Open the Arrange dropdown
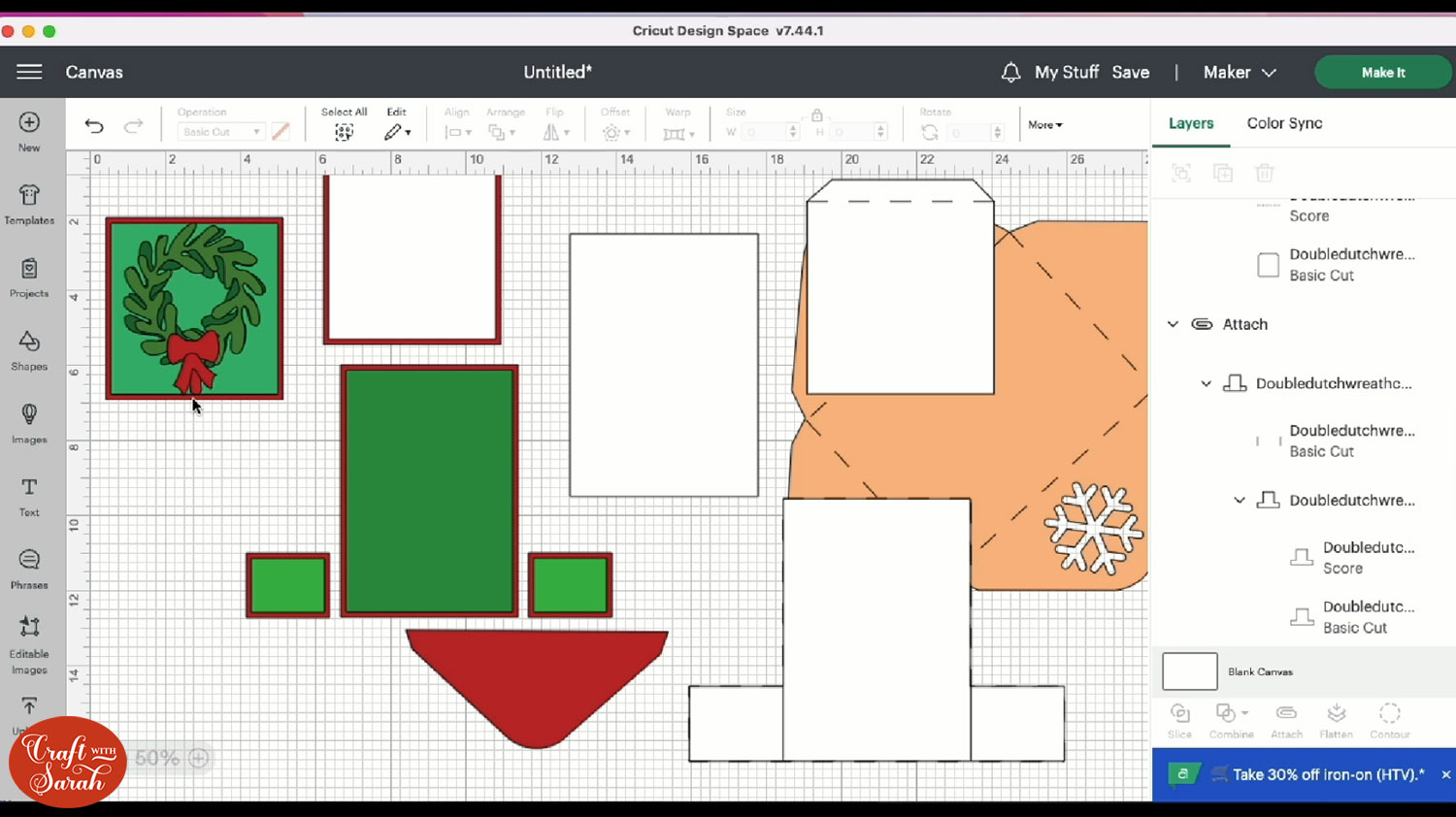This screenshot has height=817, width=1456. click(502, 132)
